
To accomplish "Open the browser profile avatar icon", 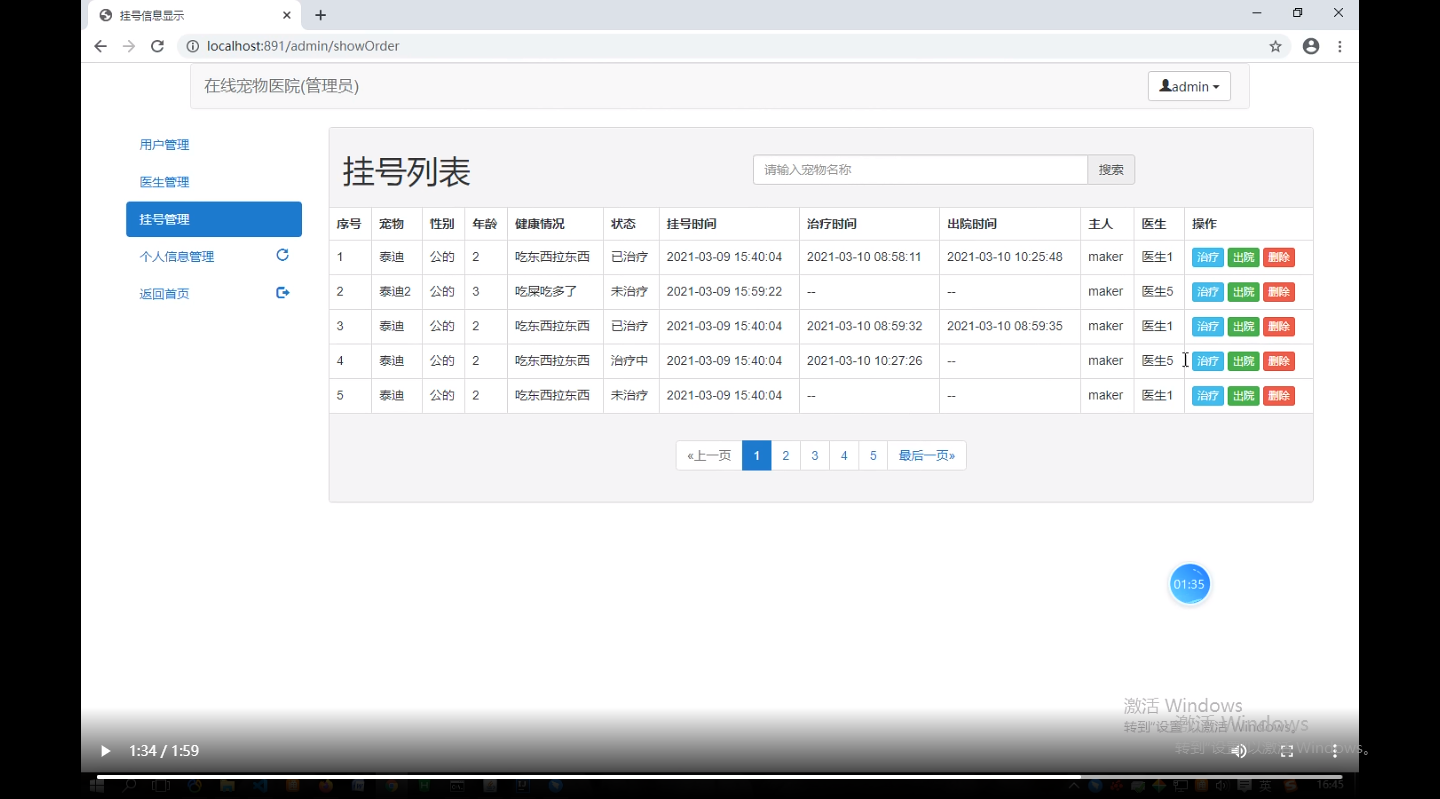I will 1311,46.
